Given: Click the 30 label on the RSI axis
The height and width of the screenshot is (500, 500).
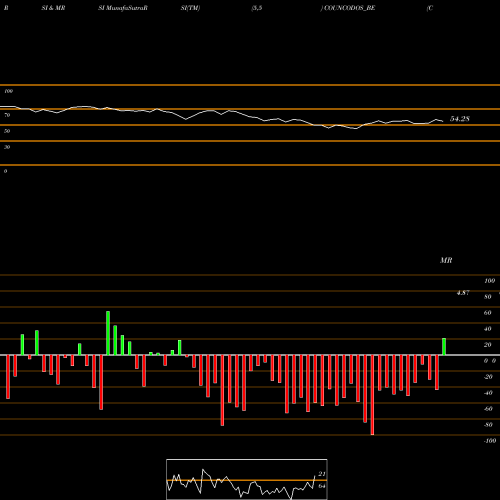Looking at the screenshot, I should coord(7,147).
